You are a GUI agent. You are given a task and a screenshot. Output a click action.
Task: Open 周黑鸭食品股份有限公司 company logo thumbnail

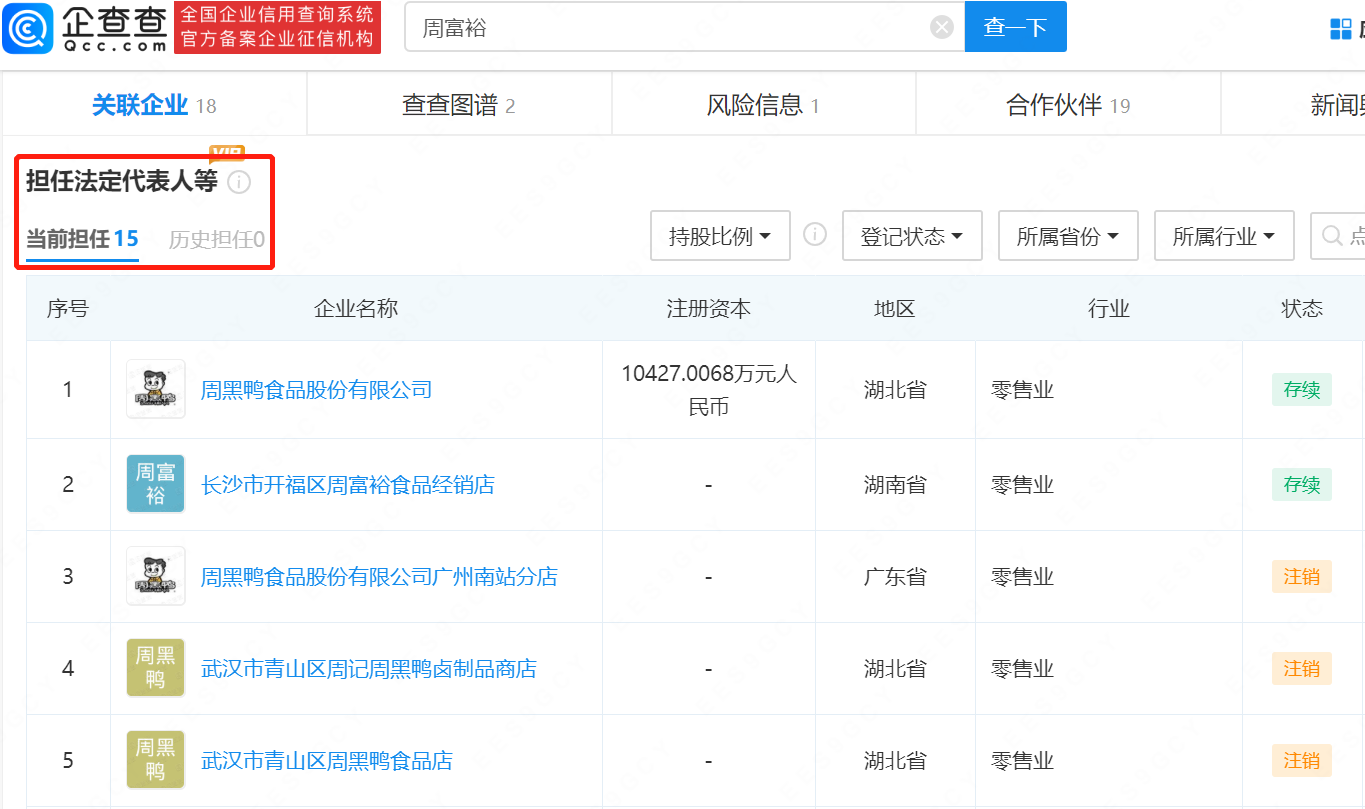(155, 389)
